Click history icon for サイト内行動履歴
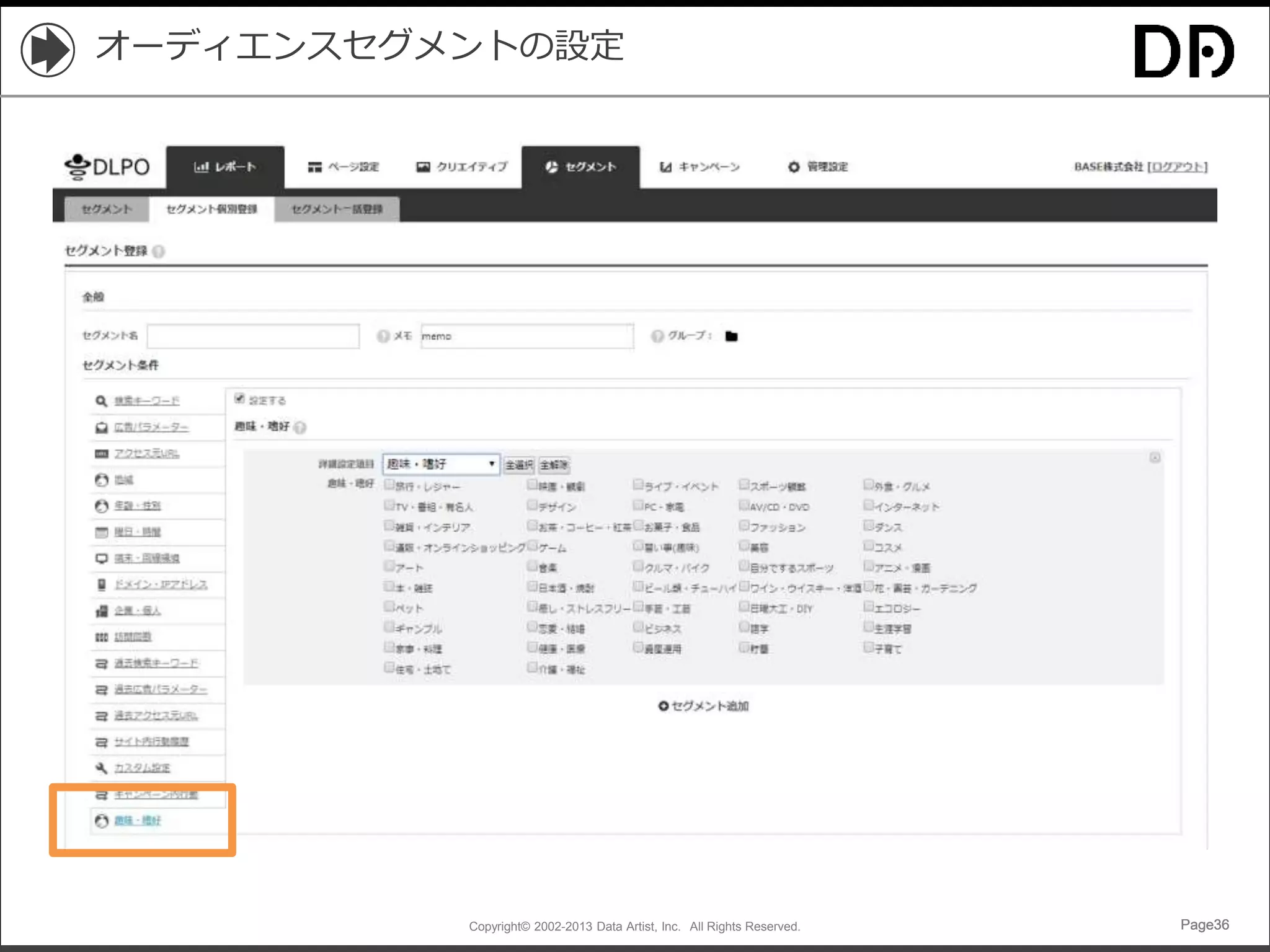The image size is (1270, 952). pos(102,742)
